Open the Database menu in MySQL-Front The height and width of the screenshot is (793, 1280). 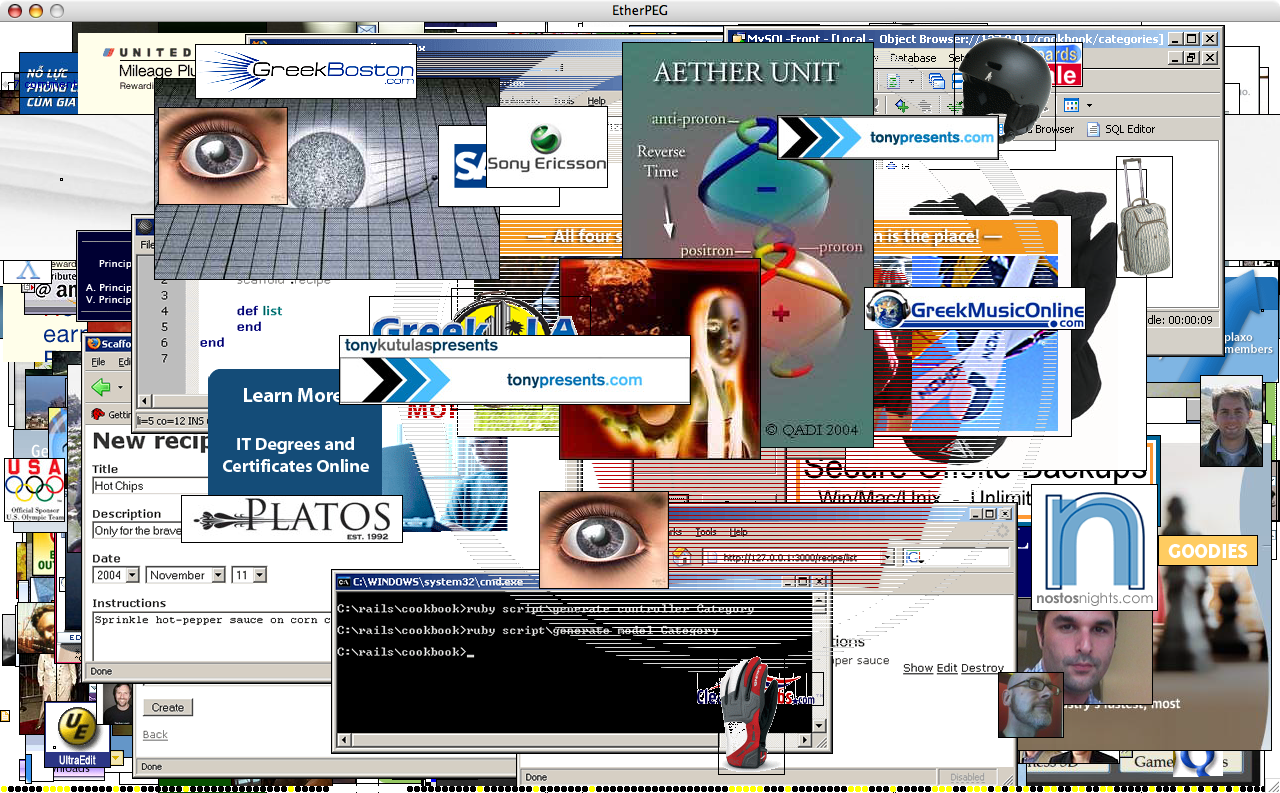(x=912, y=58)
